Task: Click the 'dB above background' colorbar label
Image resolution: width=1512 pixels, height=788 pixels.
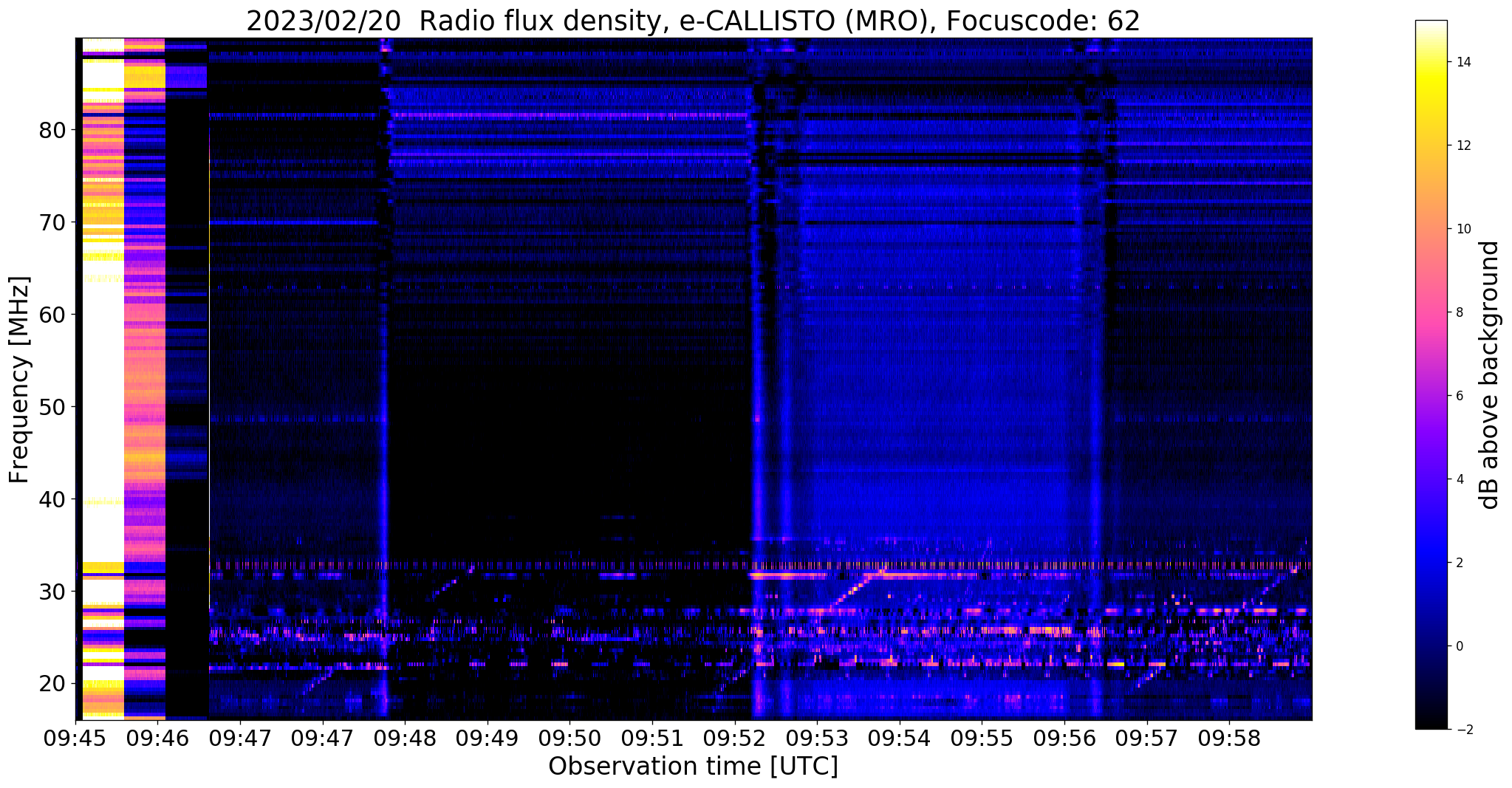Action: coord(1490,375)
